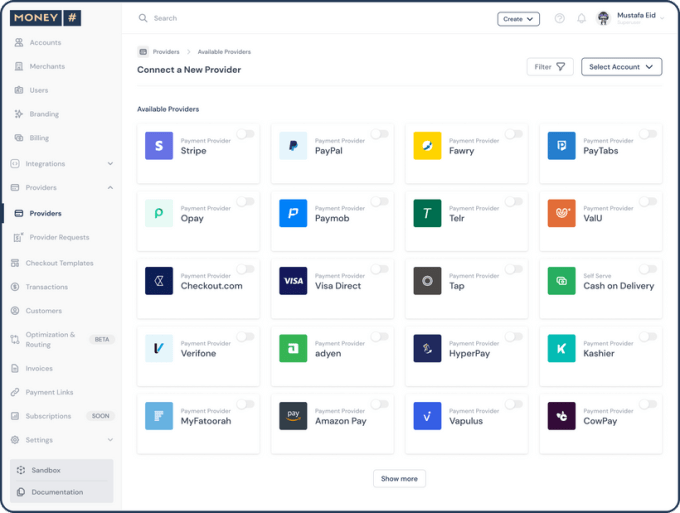Click the Show more button
The image size is (680, 513).
point(399,479)
